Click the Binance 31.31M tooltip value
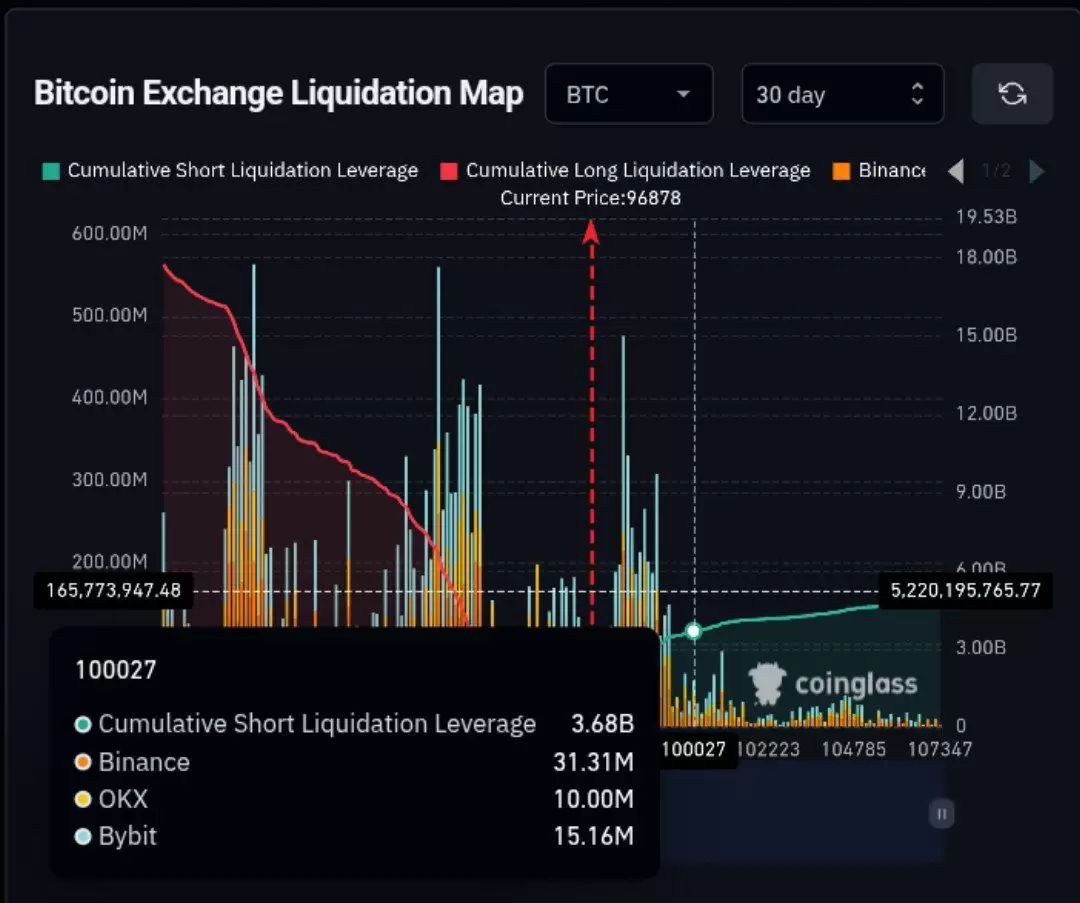1080x903 pixels. [x=593, y=762]
